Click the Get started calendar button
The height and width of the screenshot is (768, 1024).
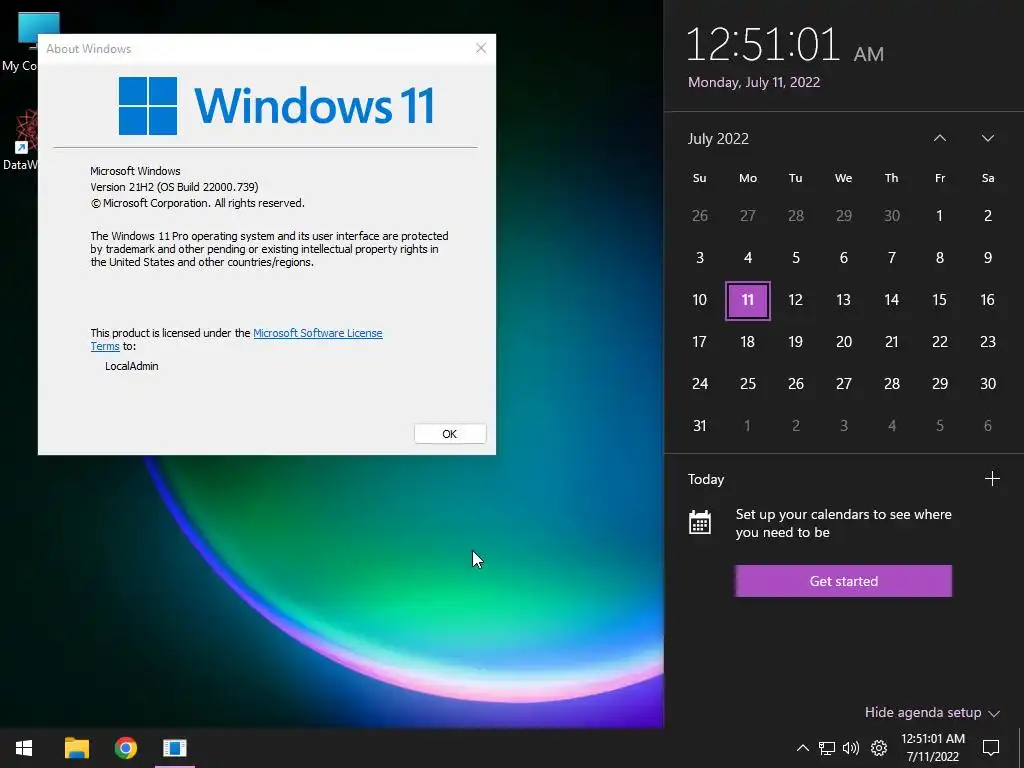[843, 581]
